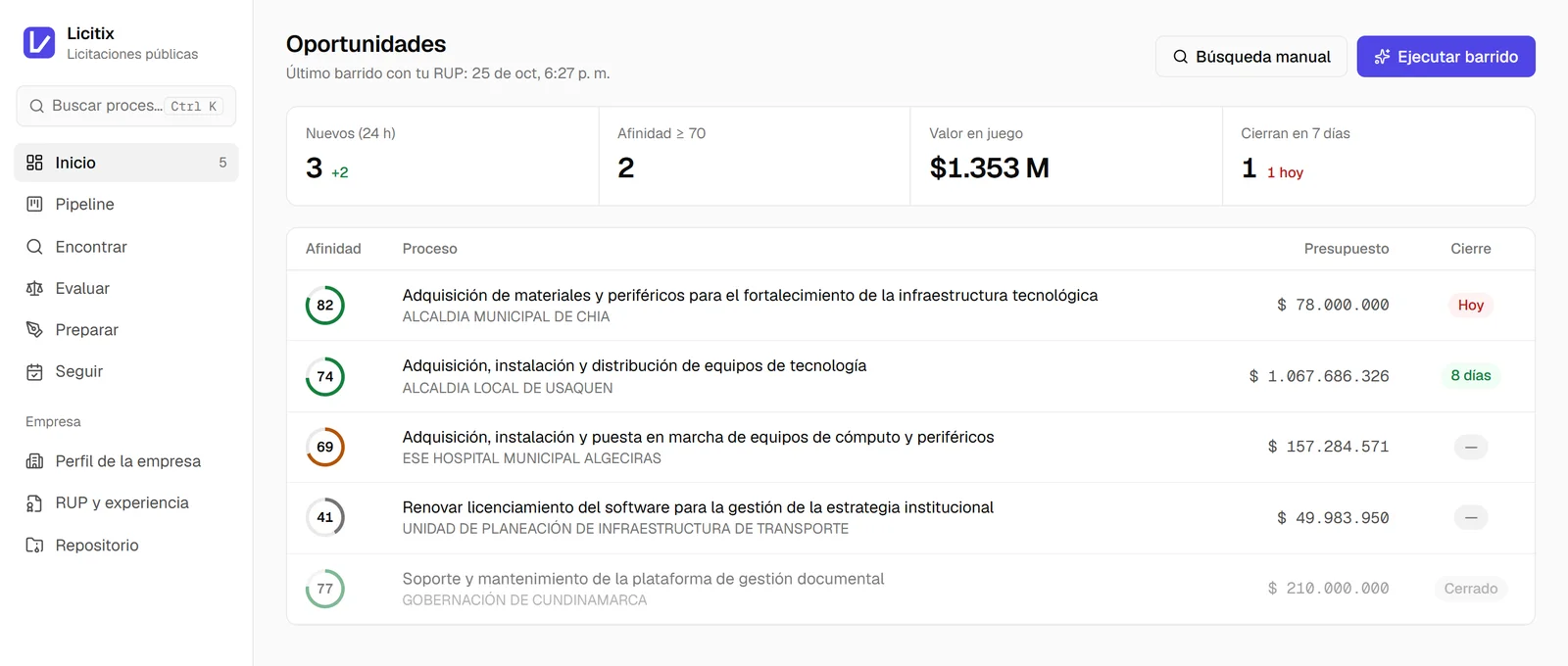Click ALCALDIA LOCAL DE USAQUEN entity text

pyautogui.click(x=508, y=388)
